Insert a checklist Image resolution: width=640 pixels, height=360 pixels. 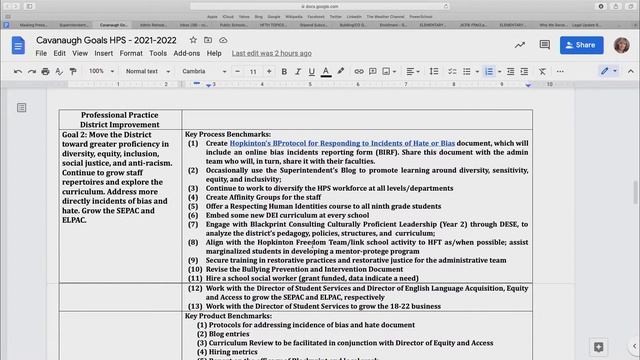pyautogui.click(x=452, y=71)
